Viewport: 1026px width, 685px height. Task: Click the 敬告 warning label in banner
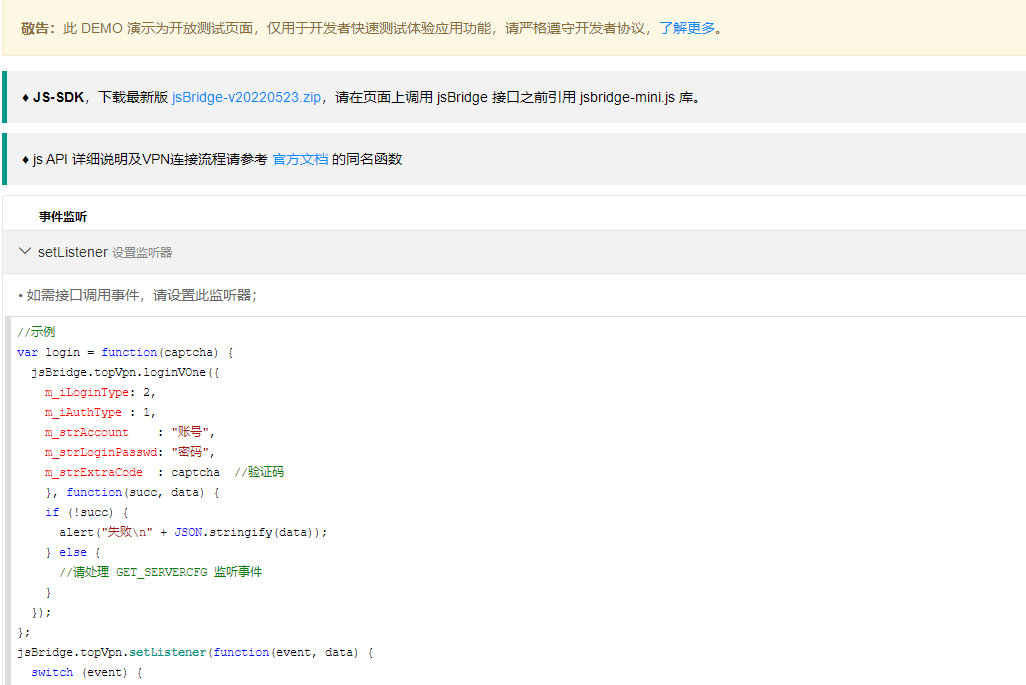(38, 28)
